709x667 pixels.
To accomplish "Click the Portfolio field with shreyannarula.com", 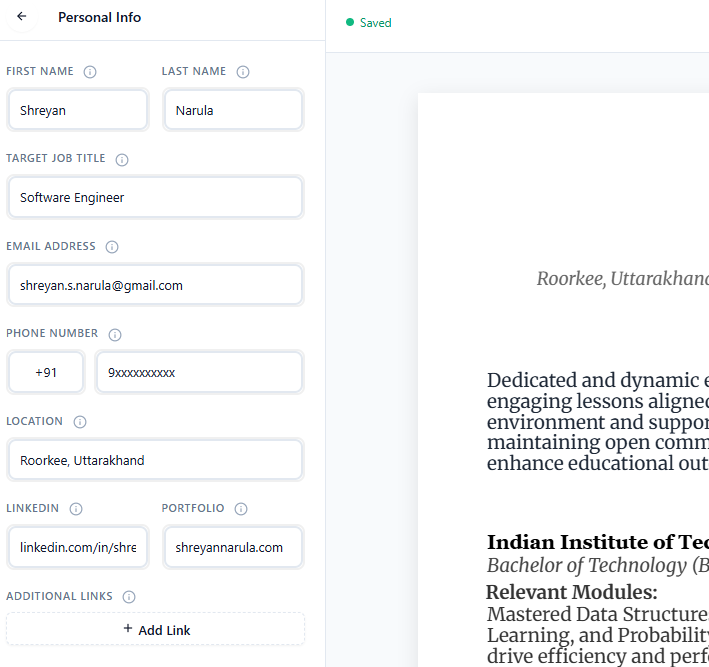I will coord(233,548).
